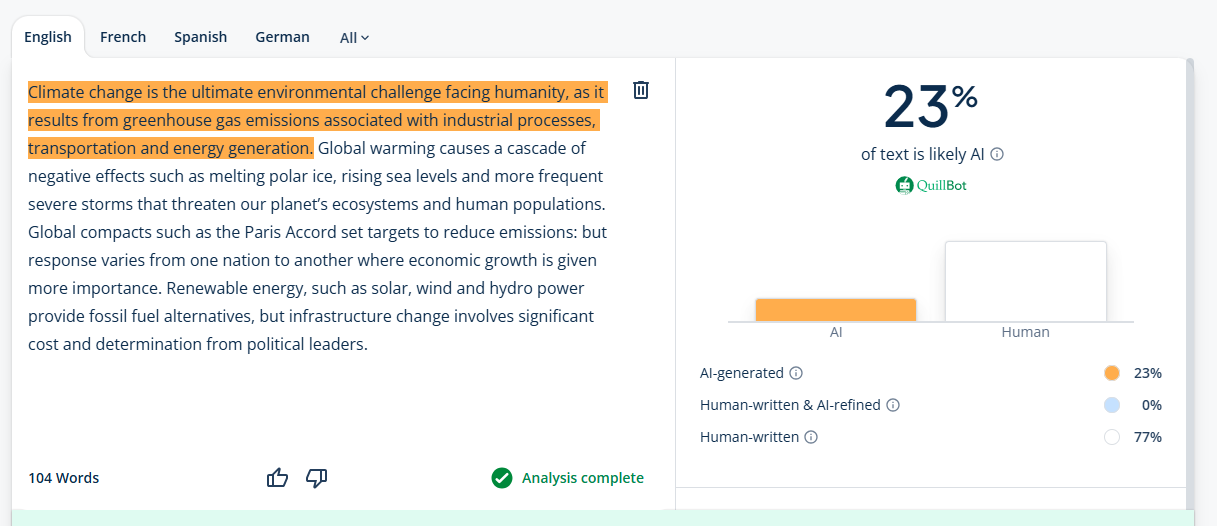Viewport: 1217px width, 526px height.
Task: Click the white Human-written color dot
Action: pyautogui.click(x=1112, y=437)
